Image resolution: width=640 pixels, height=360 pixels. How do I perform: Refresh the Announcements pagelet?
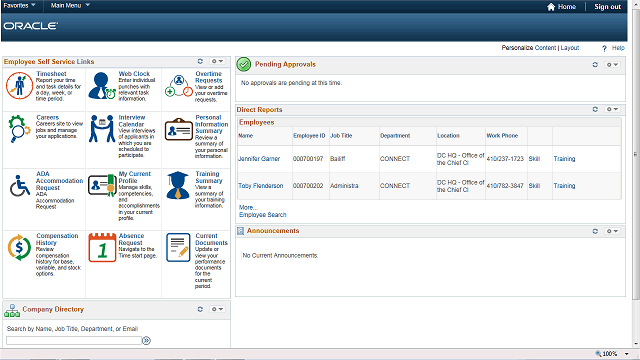(595, 231)
